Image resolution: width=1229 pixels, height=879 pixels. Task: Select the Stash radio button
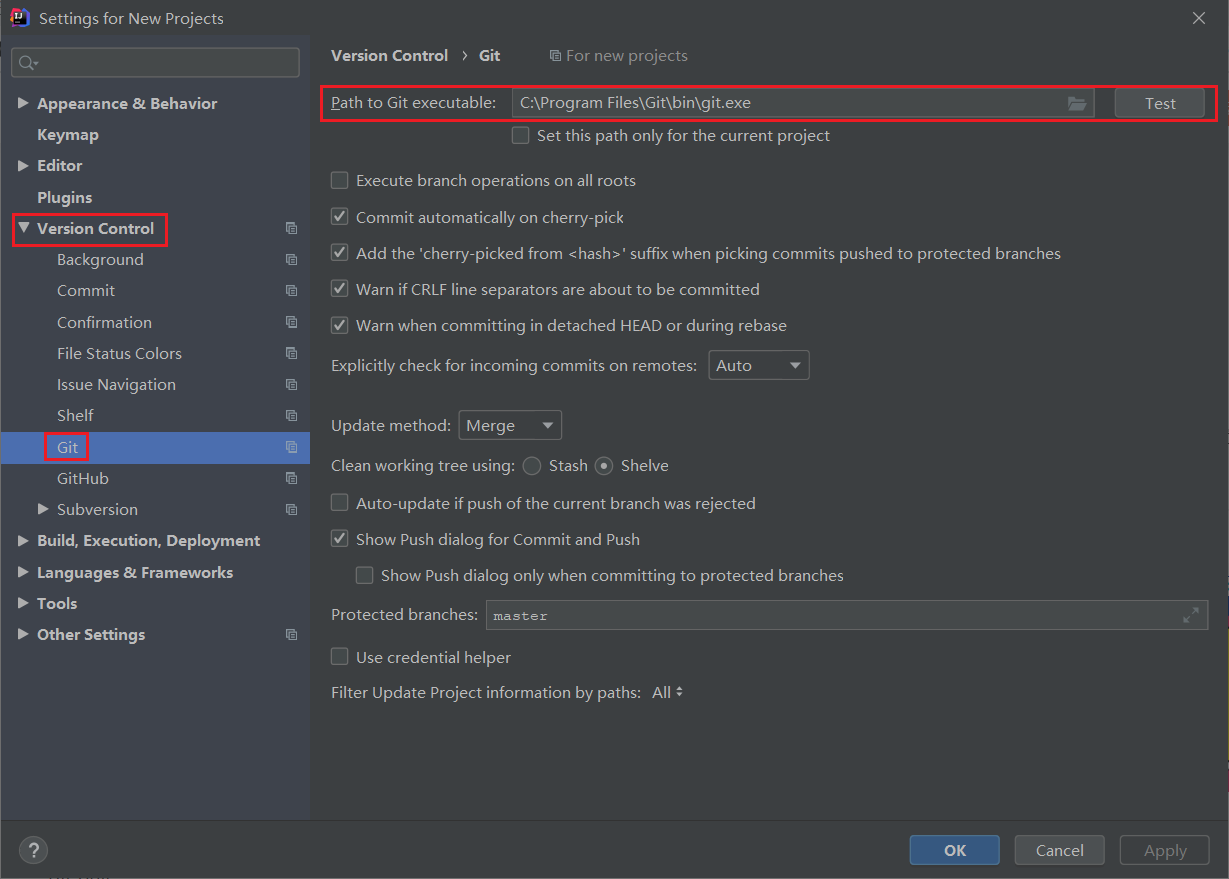point(532,465)
